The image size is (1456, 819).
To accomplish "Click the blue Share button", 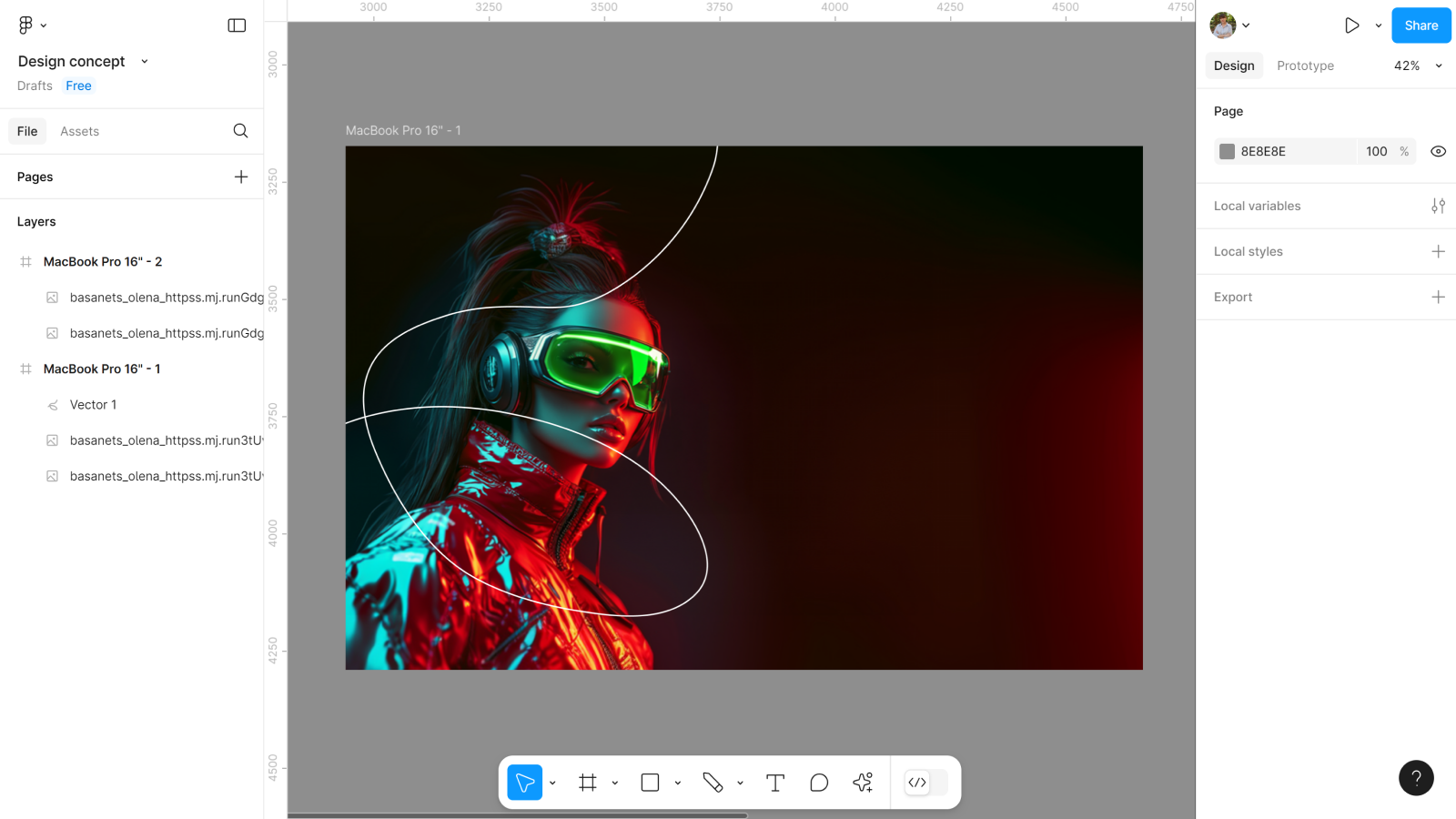I will click(x=1421, y=25).
